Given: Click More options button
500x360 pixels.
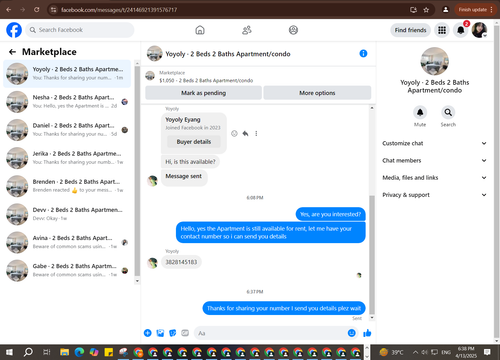Looking at the screenshot, I should click(317, 93).
